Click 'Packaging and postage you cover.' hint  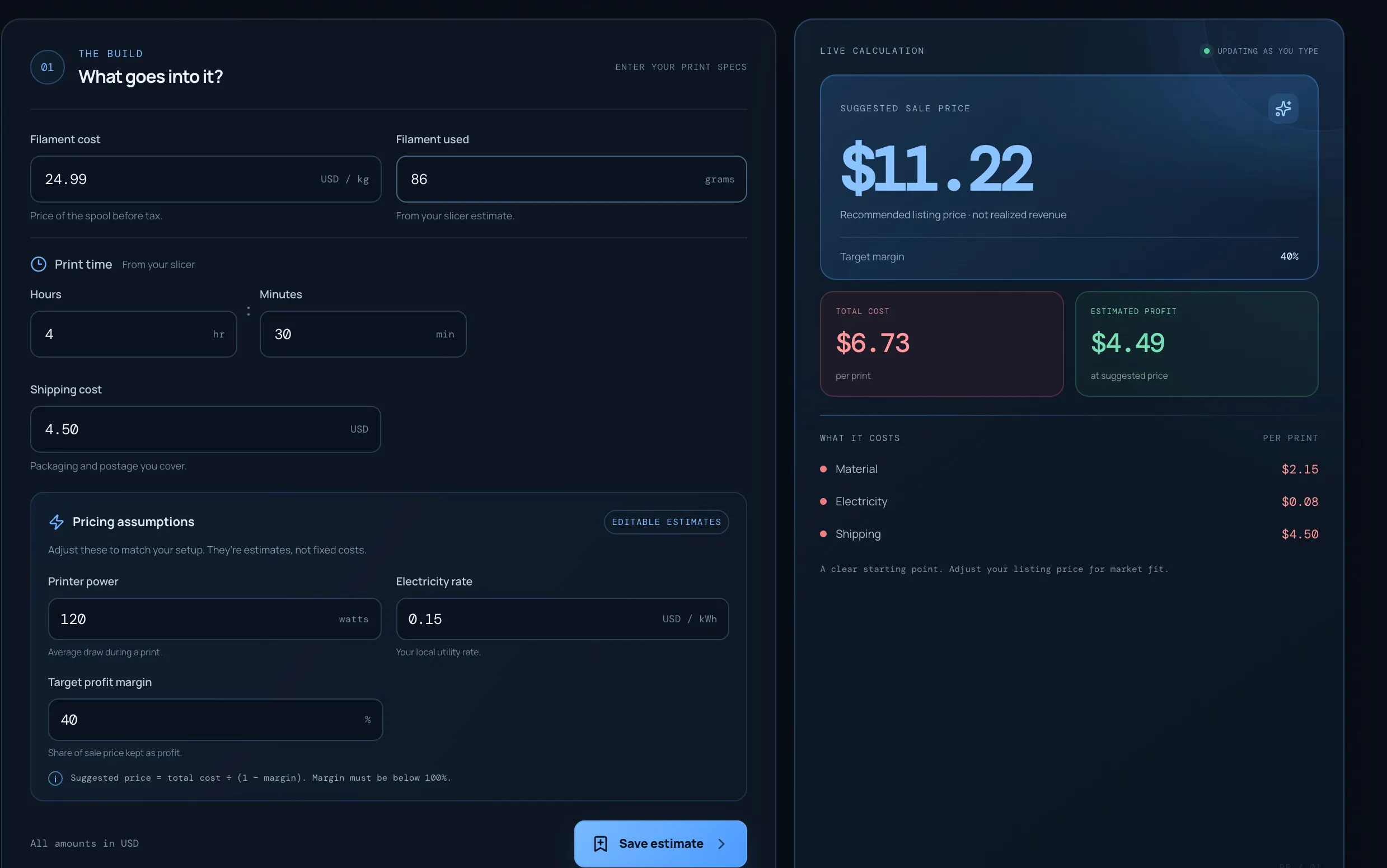[x=109, y=466]
